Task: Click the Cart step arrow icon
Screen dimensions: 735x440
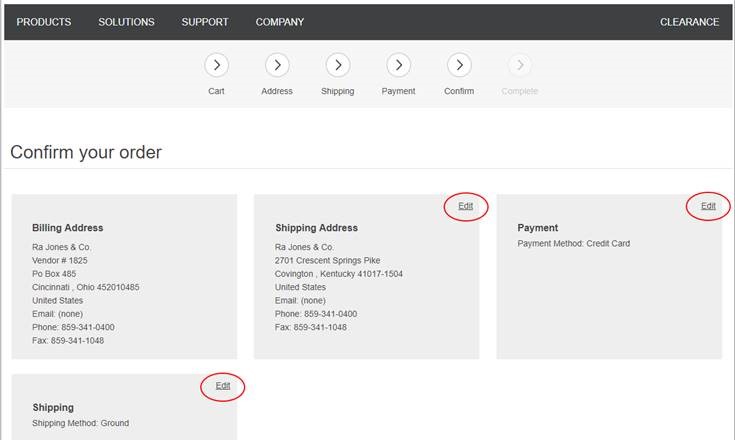Action: click(217, 65)
